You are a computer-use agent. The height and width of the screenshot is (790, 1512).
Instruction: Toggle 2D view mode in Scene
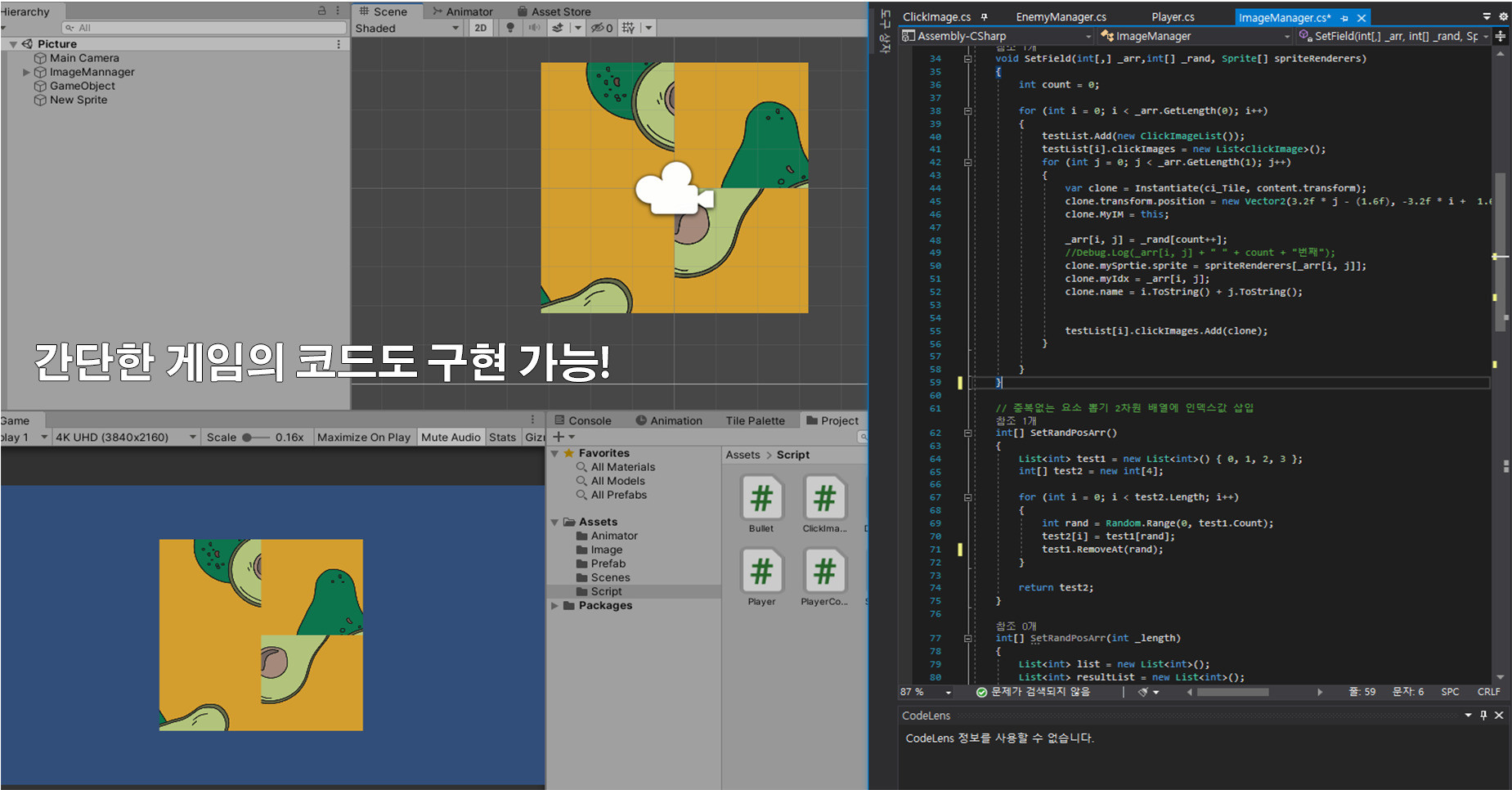click(x=480, y=28)
